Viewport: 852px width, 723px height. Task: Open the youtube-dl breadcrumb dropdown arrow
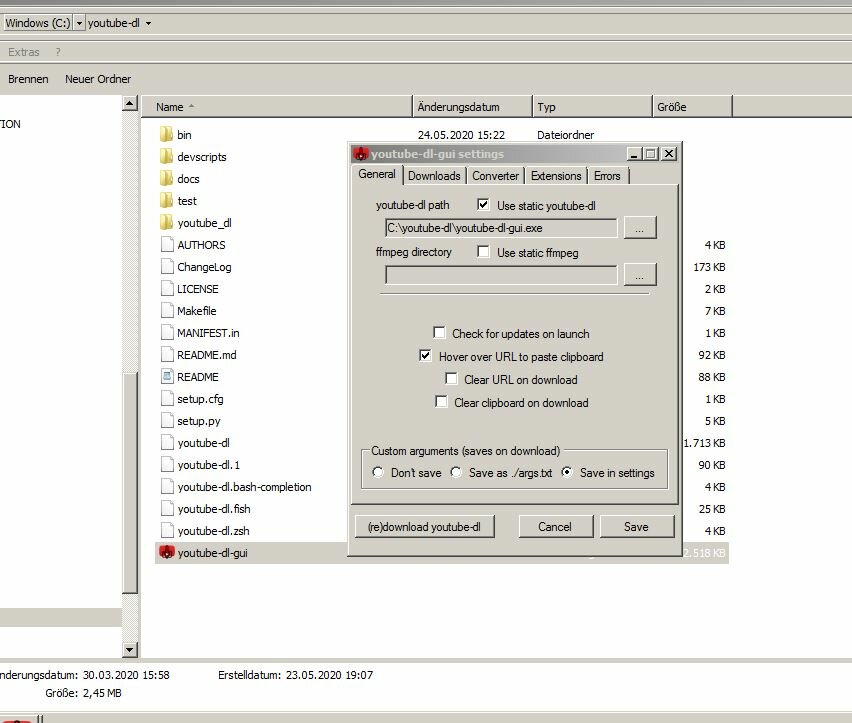pyautogui.click(x=148, y=23)
